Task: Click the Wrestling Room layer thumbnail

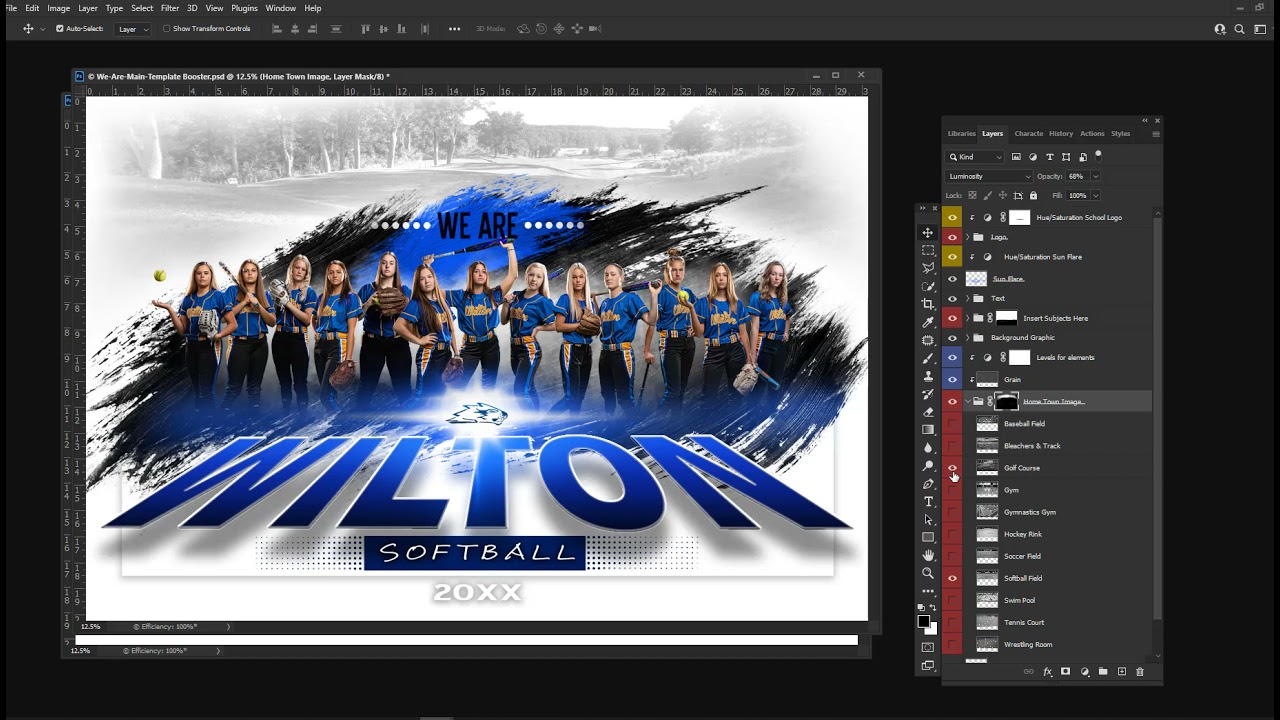Action: pyautogui.click(x=987, y=644)
